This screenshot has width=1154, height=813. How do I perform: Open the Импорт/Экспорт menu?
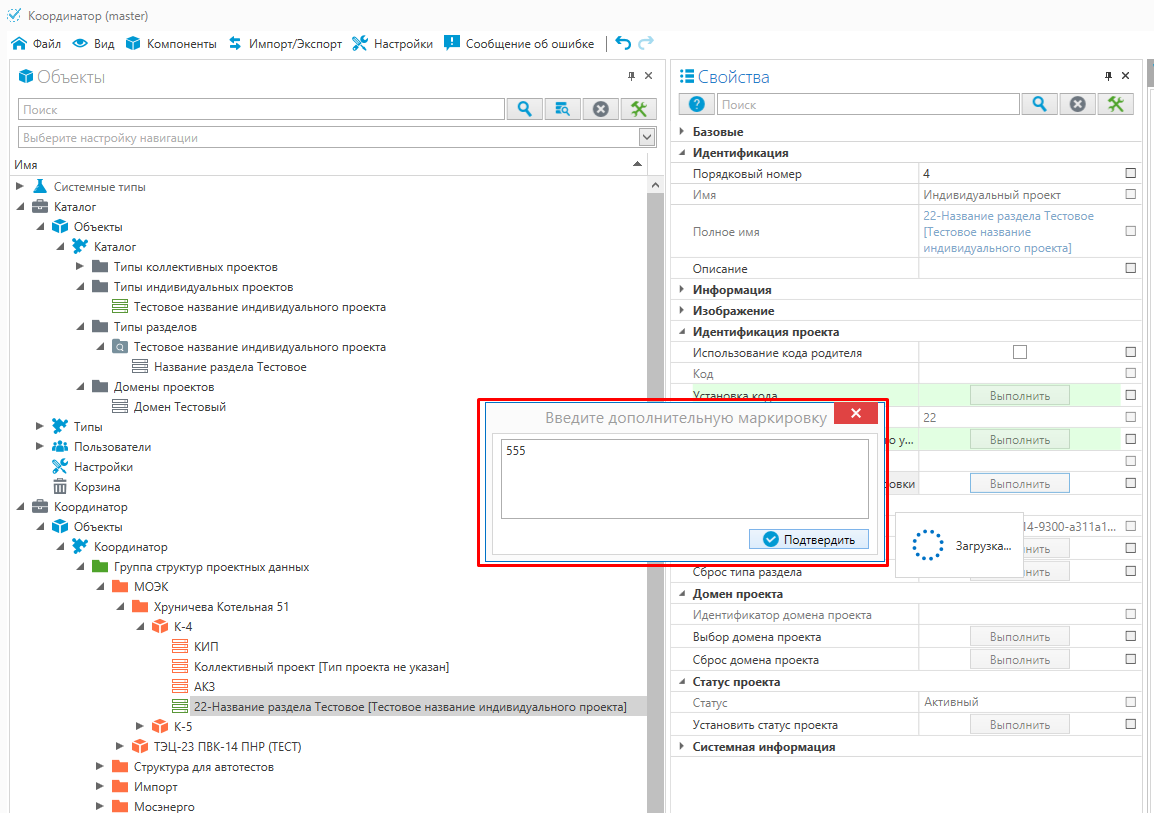point(285,44)
